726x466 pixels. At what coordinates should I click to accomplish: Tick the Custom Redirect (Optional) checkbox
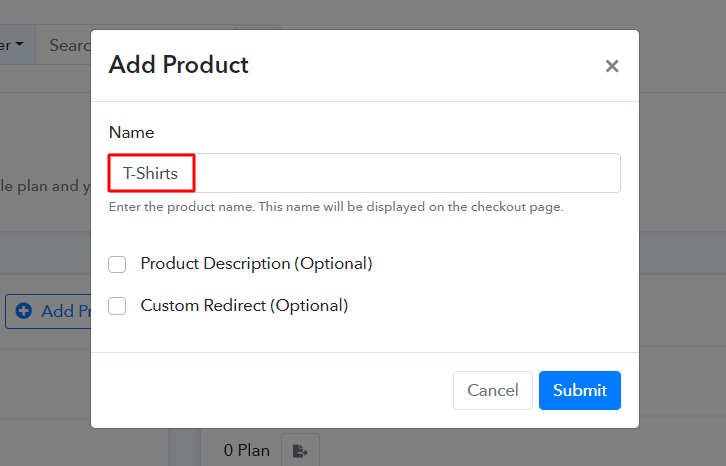(117, 306)
